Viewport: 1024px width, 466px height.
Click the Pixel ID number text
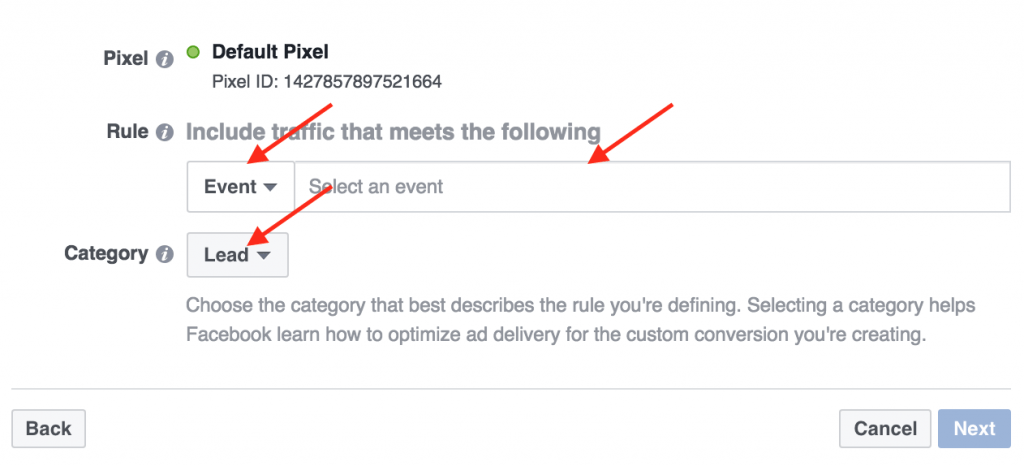pos(327,81)
